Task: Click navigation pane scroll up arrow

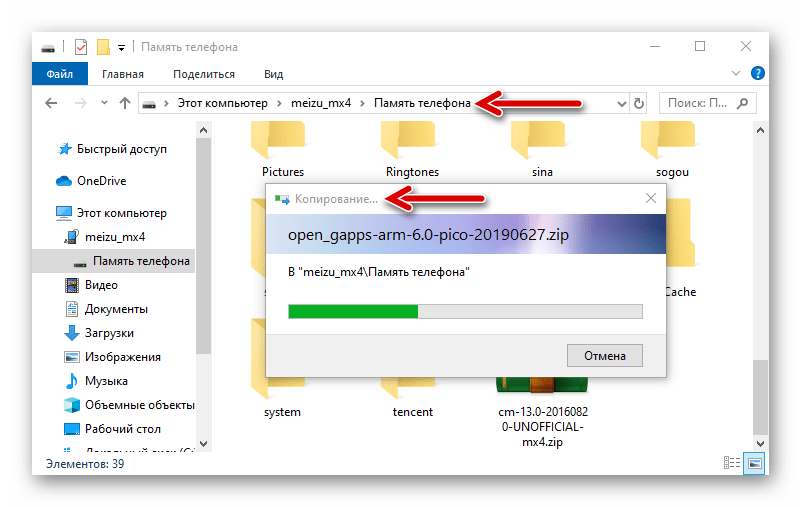Action: (x=203, y=130)
